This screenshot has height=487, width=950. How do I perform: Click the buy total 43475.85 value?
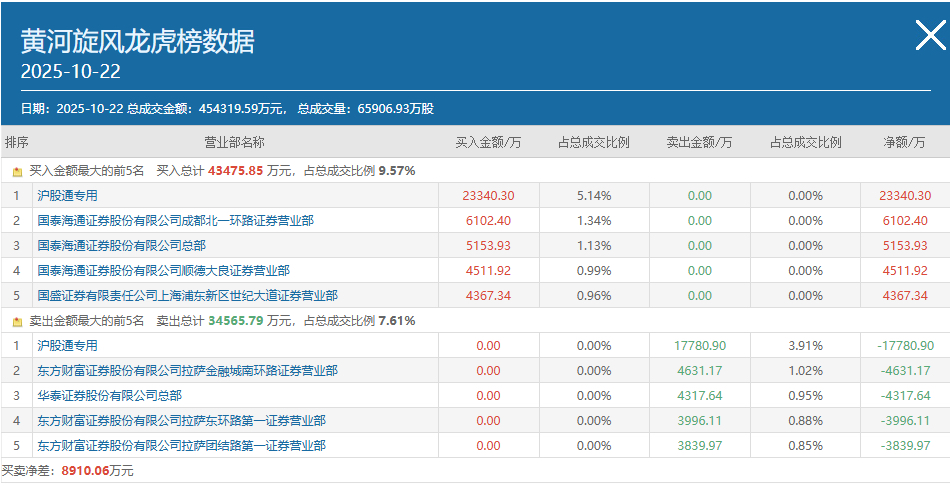236,171
